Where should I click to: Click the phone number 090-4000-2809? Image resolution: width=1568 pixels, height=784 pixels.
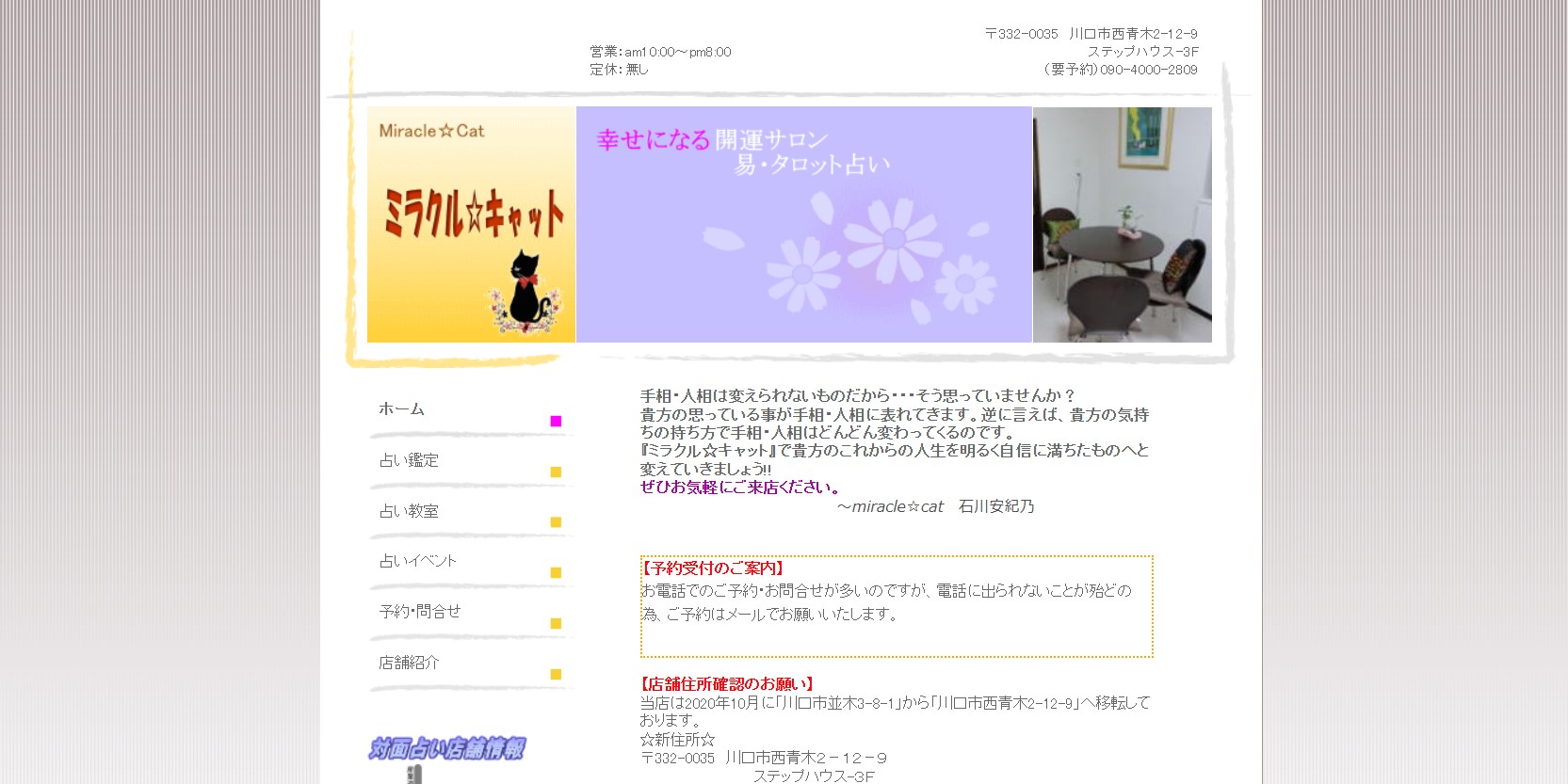point(1148,70)
